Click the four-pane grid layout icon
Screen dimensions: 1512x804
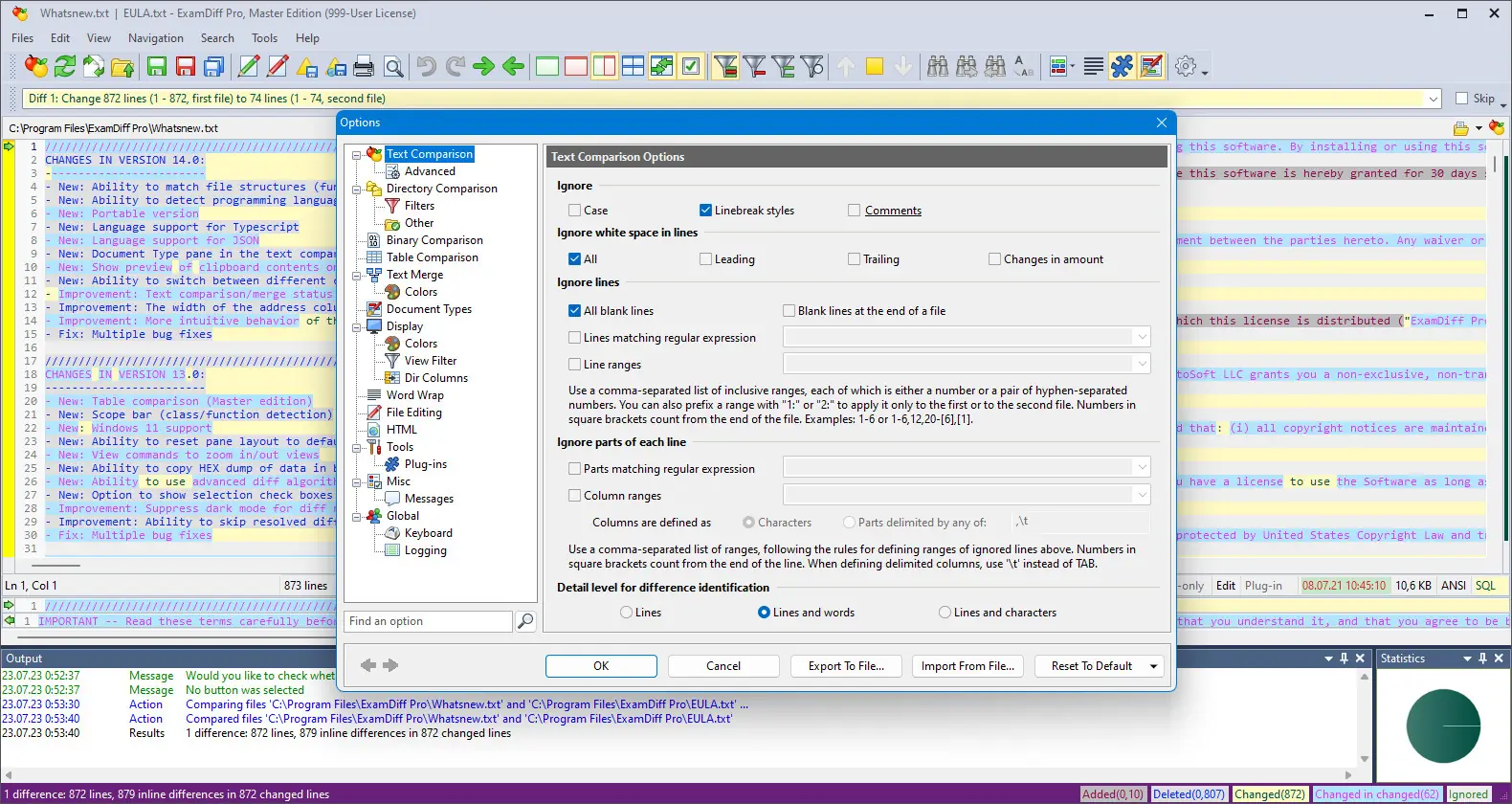coord(634,66)
